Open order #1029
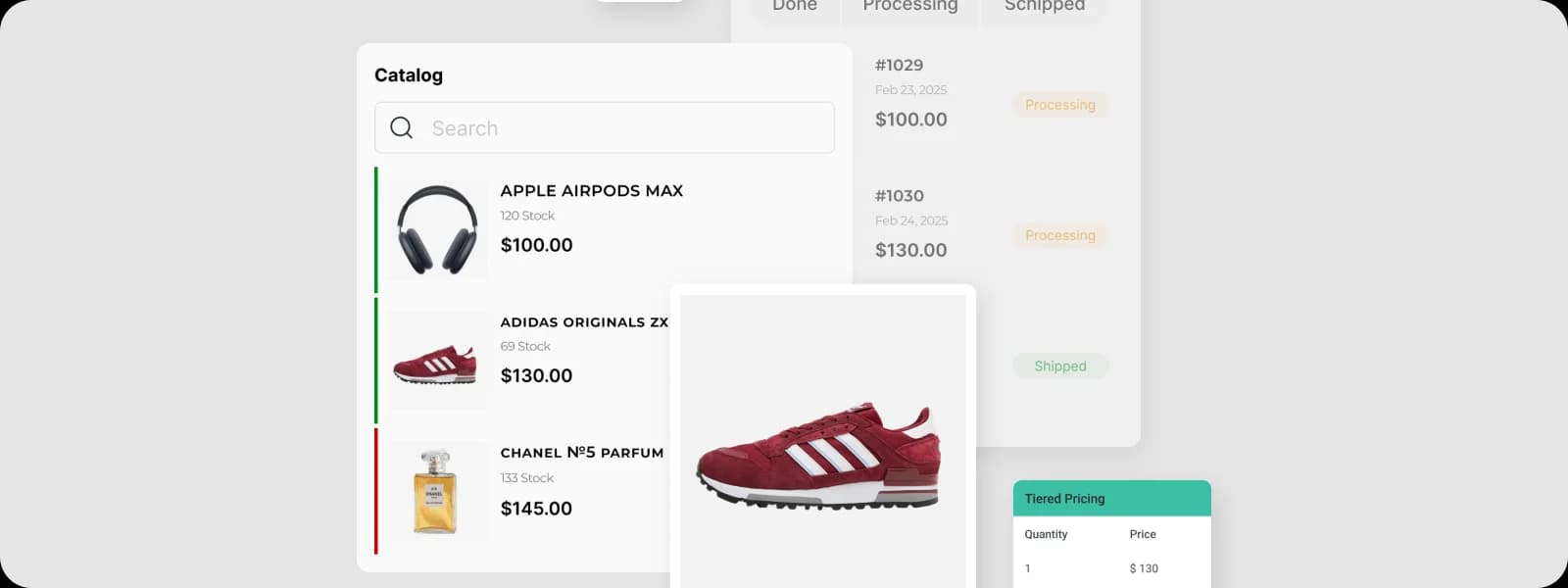 pyautogui.click(x=899, y=66)
